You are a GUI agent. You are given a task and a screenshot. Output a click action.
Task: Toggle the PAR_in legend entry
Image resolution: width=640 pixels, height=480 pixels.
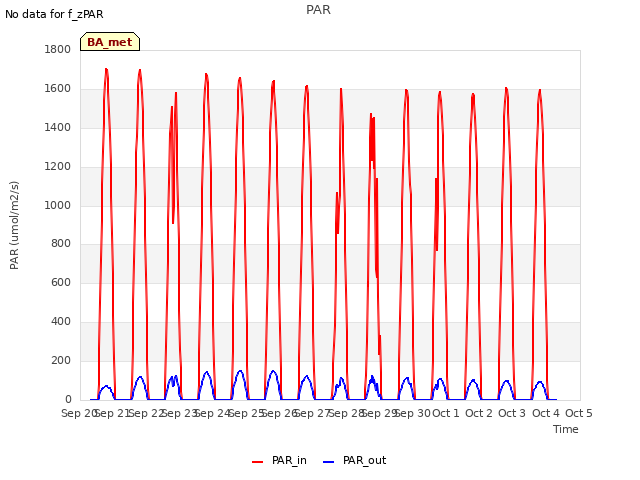click(x=279, y=460)
